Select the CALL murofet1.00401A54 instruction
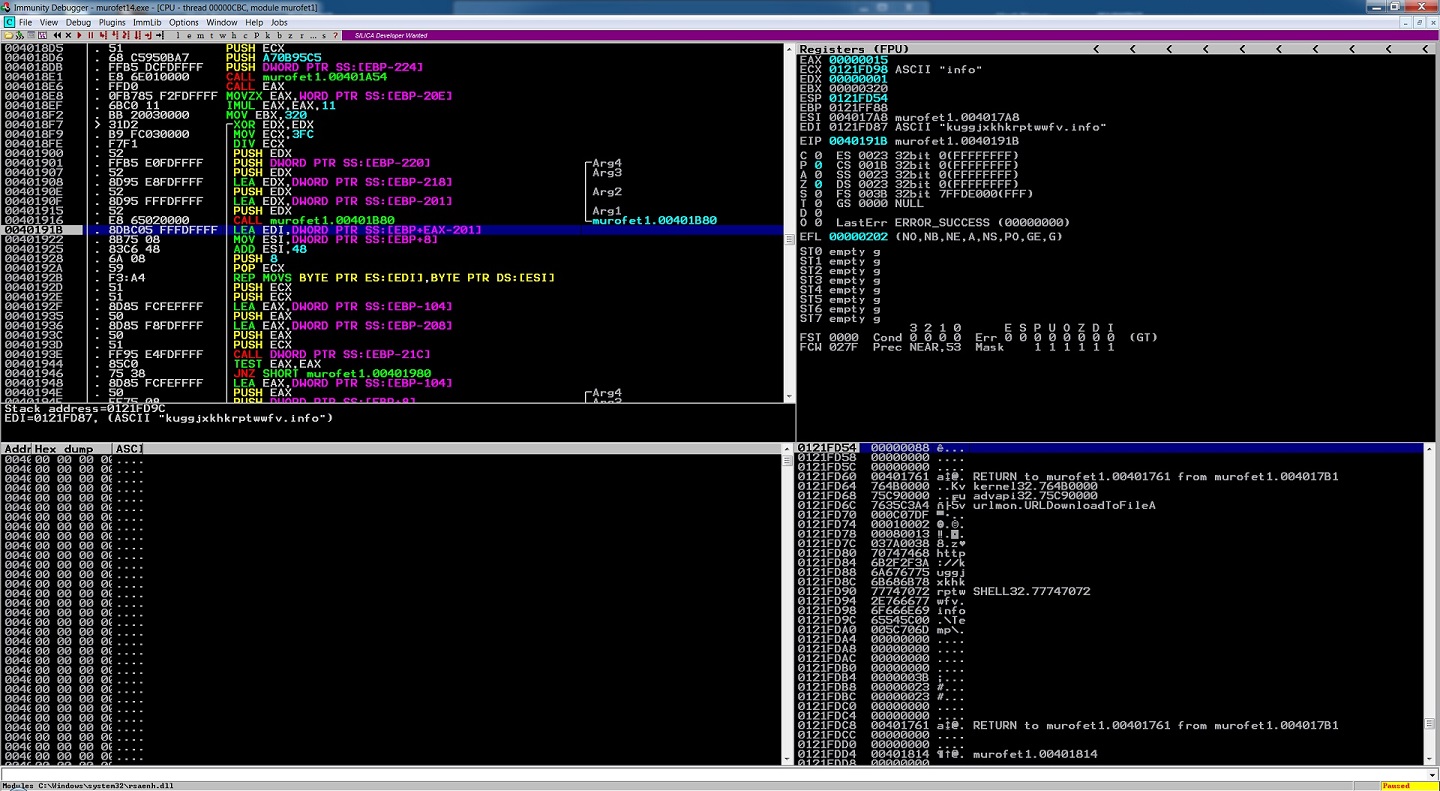The height and width of the screenshot is (791, 1440). pyautogui.click(x=392, y=76)
